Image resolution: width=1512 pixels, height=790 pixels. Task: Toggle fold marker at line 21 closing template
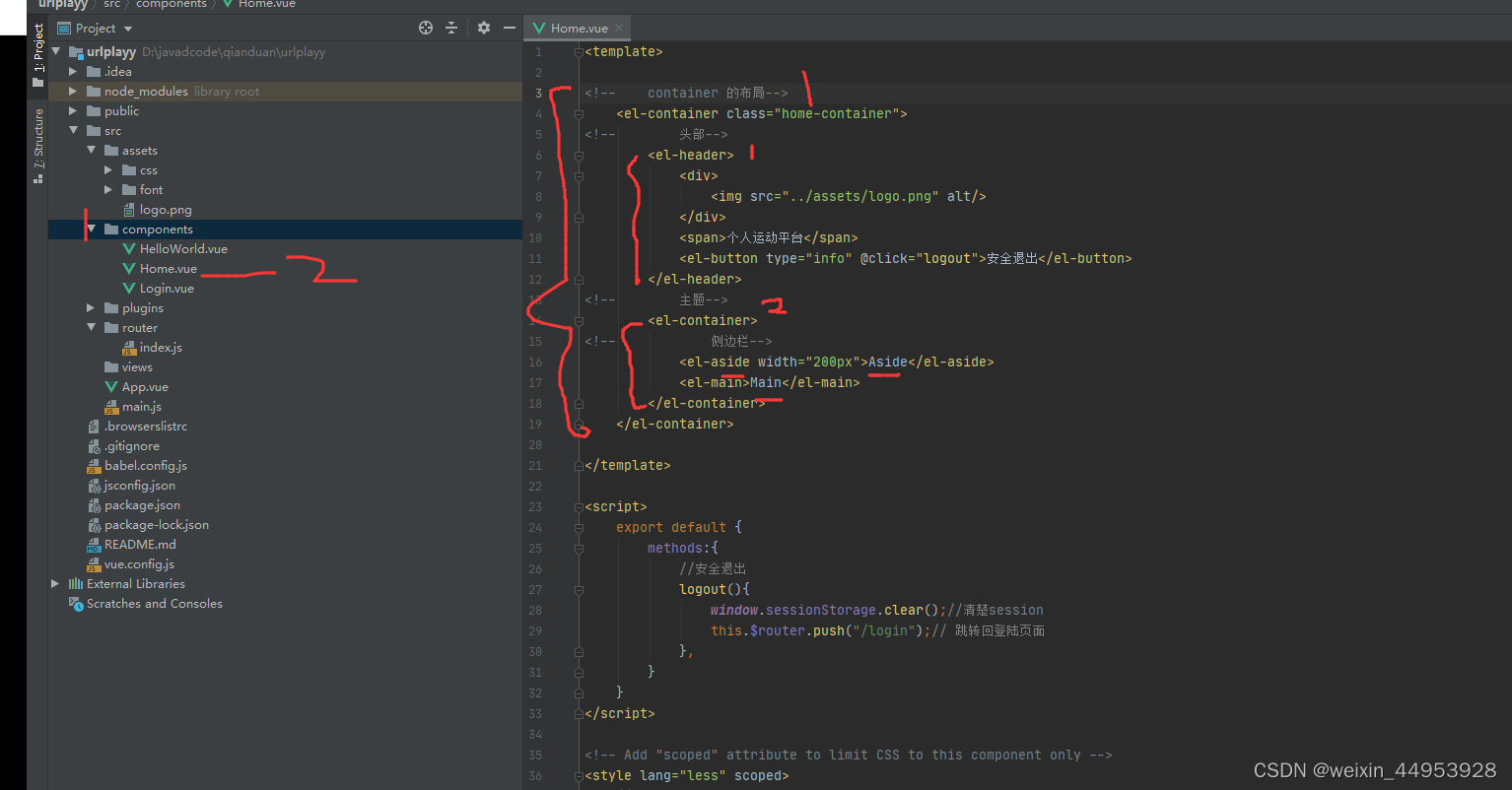(x=580, y=465)
